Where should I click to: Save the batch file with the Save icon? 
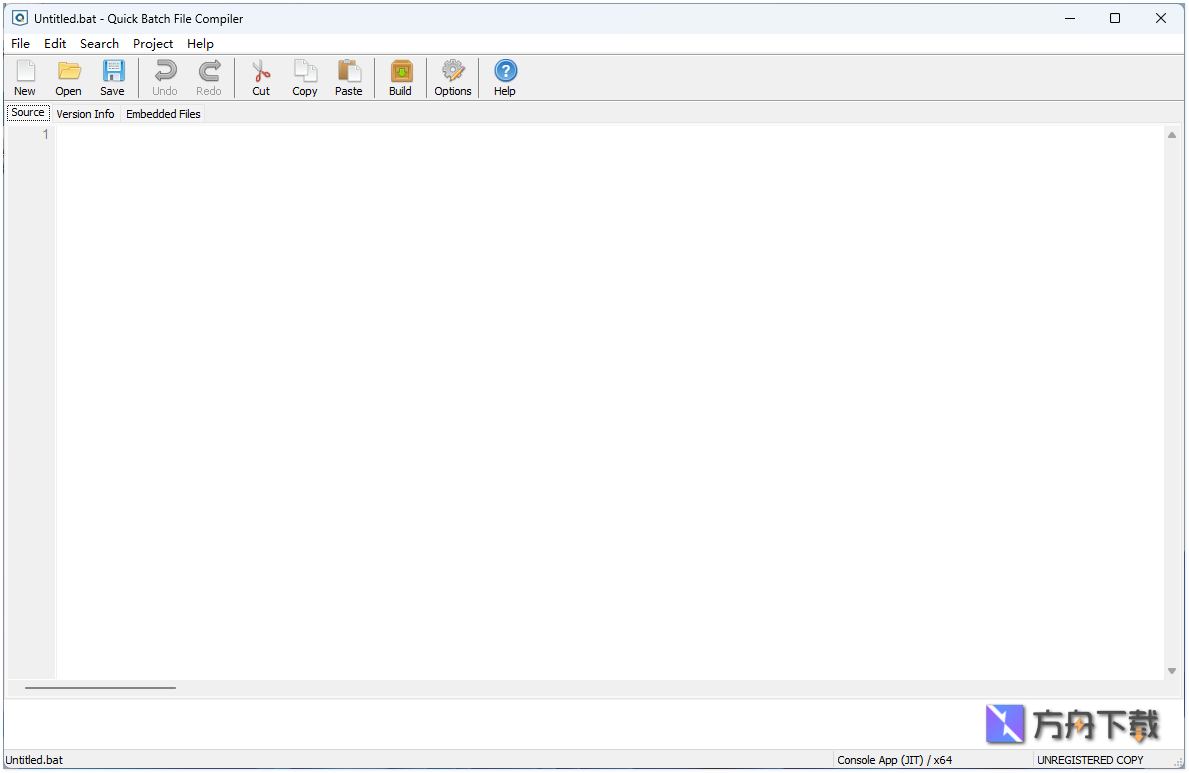click(112, 77)
